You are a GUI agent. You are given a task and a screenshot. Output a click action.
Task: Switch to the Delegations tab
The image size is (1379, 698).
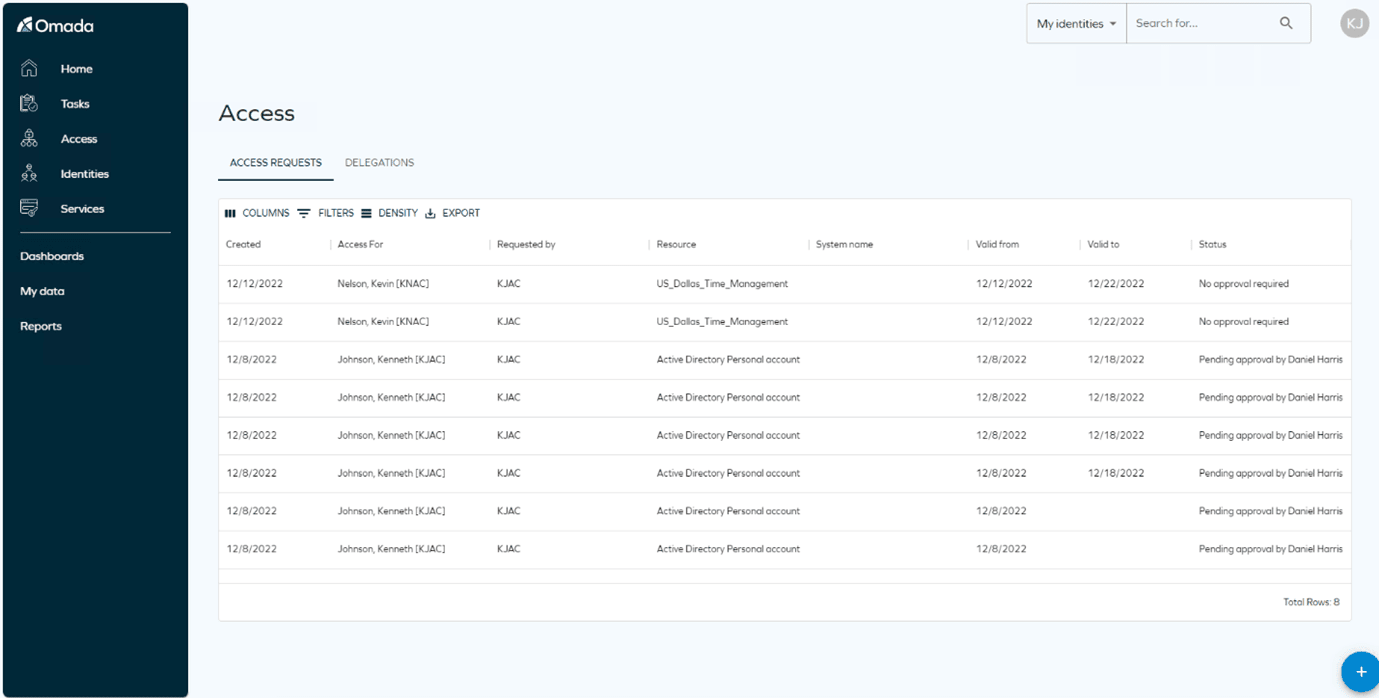coord(379,162)
